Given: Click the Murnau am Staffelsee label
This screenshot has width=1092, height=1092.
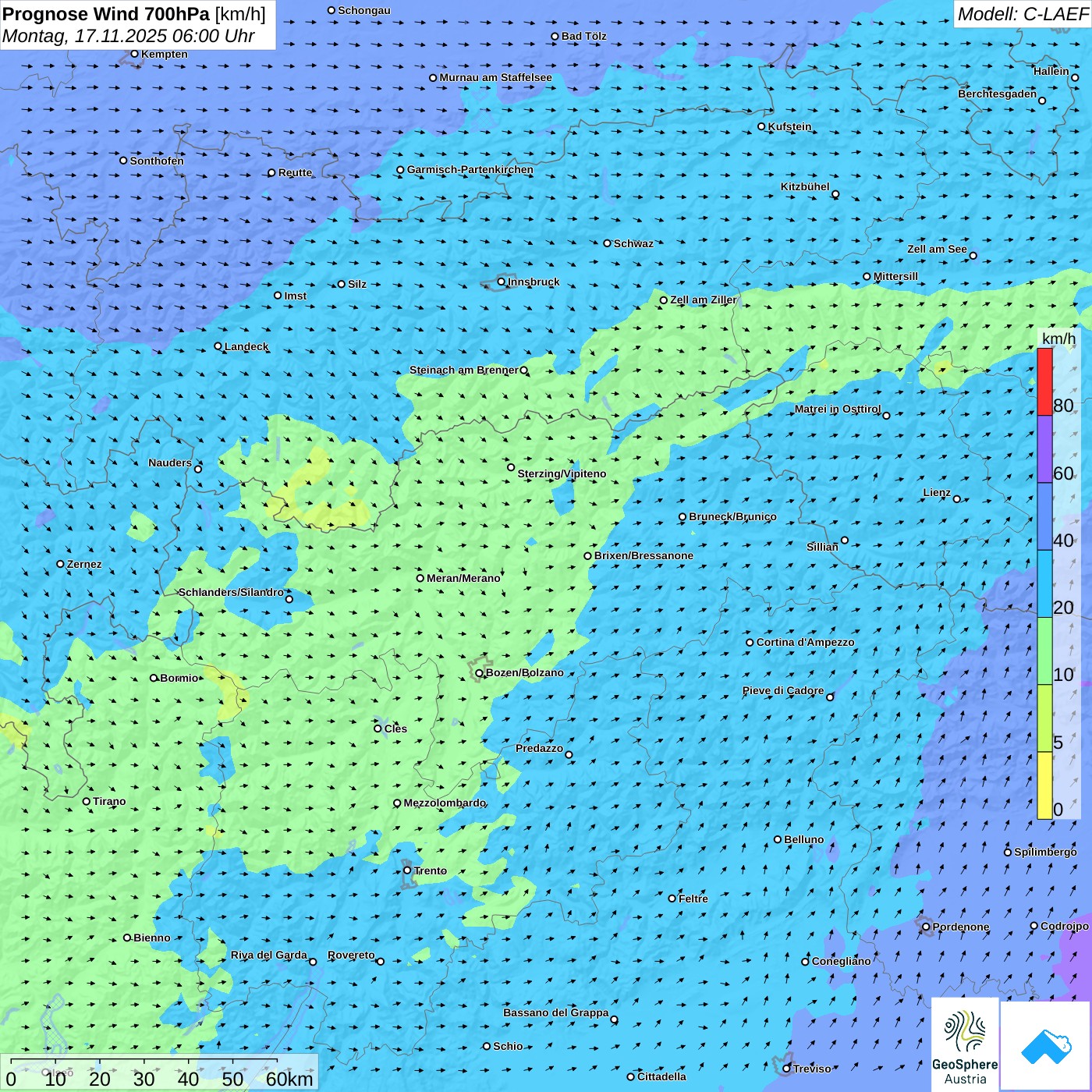Looking at the screenshot, I should point(495,77).
